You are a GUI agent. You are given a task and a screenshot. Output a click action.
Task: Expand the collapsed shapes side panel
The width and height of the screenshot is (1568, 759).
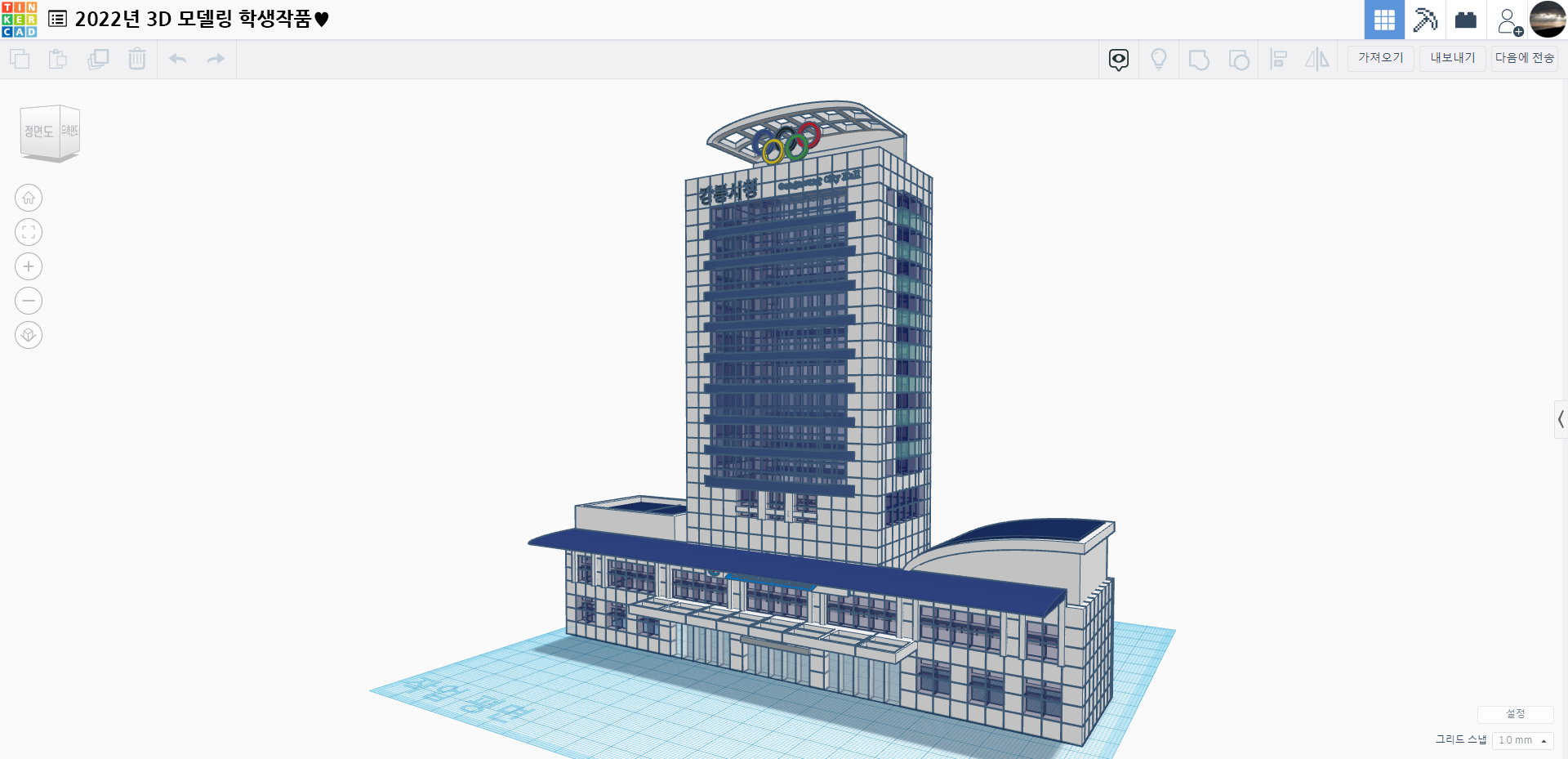(x=1561, y=420)
